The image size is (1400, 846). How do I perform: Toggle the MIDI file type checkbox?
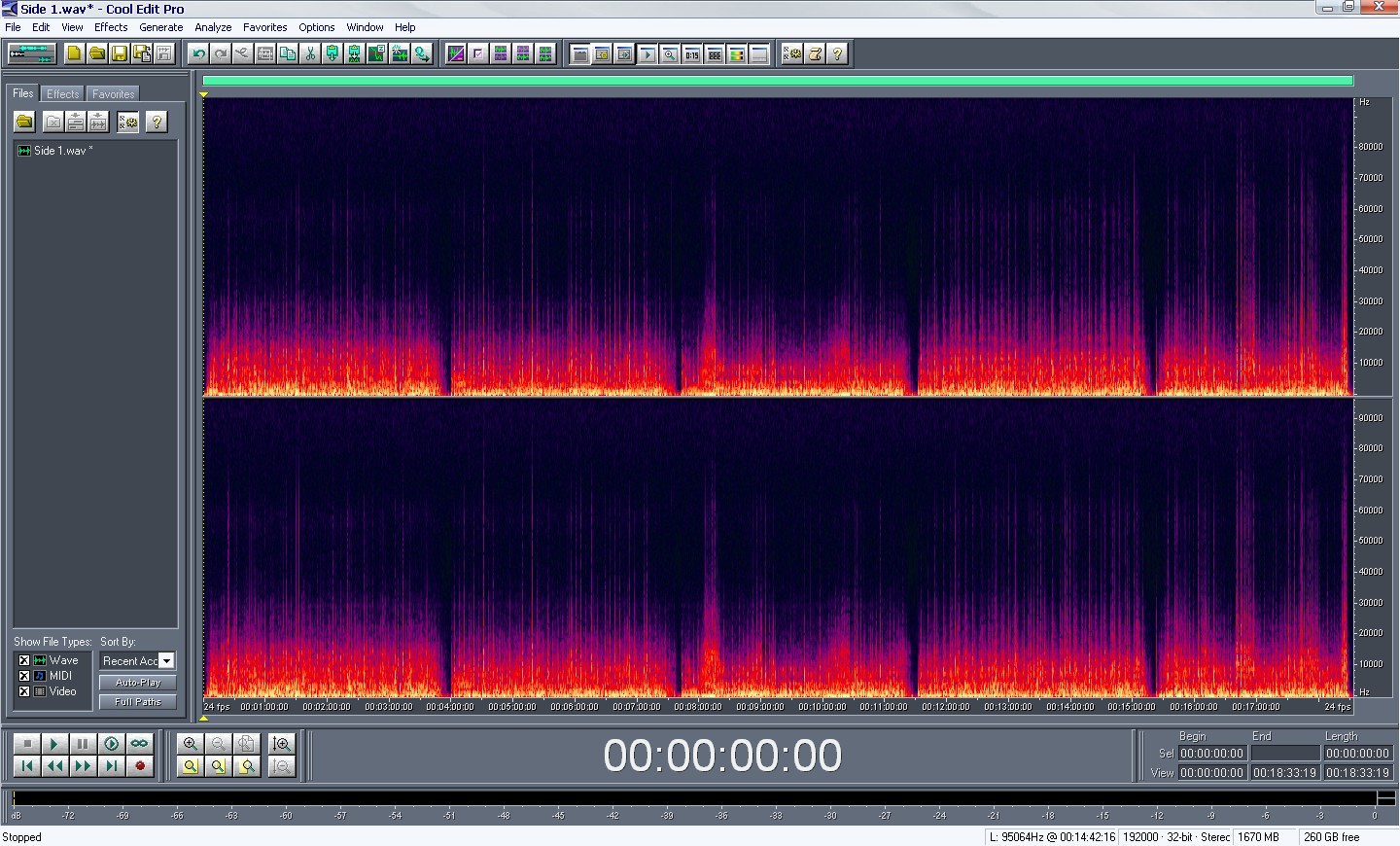(24, 676)
